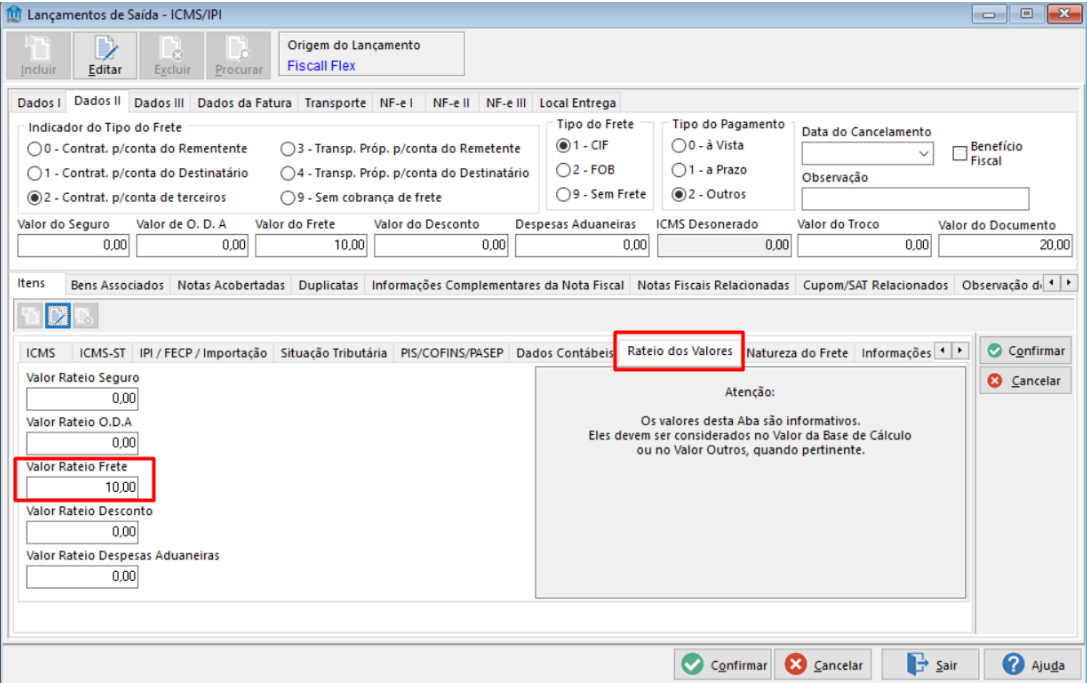The image size is (1087, 683).
Task: Open the Dados da Fatura tab
Action: 244,103
